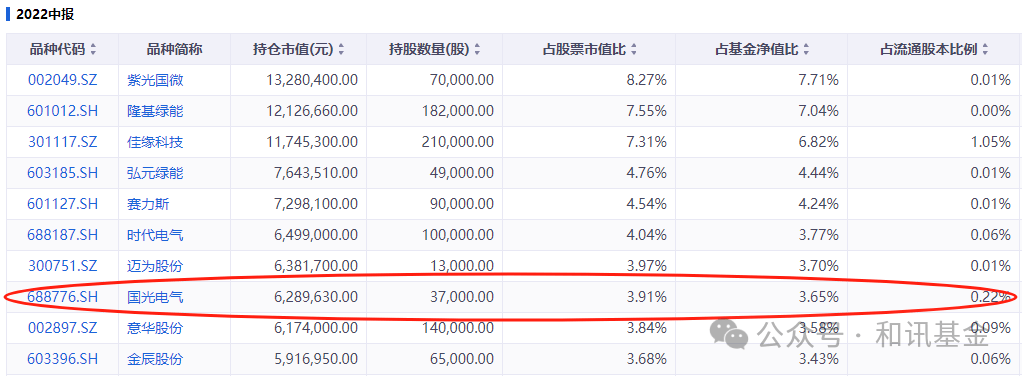Sort by 占基金净值比 column arrows
This screenshot has height=376, width=1022.
806,50
